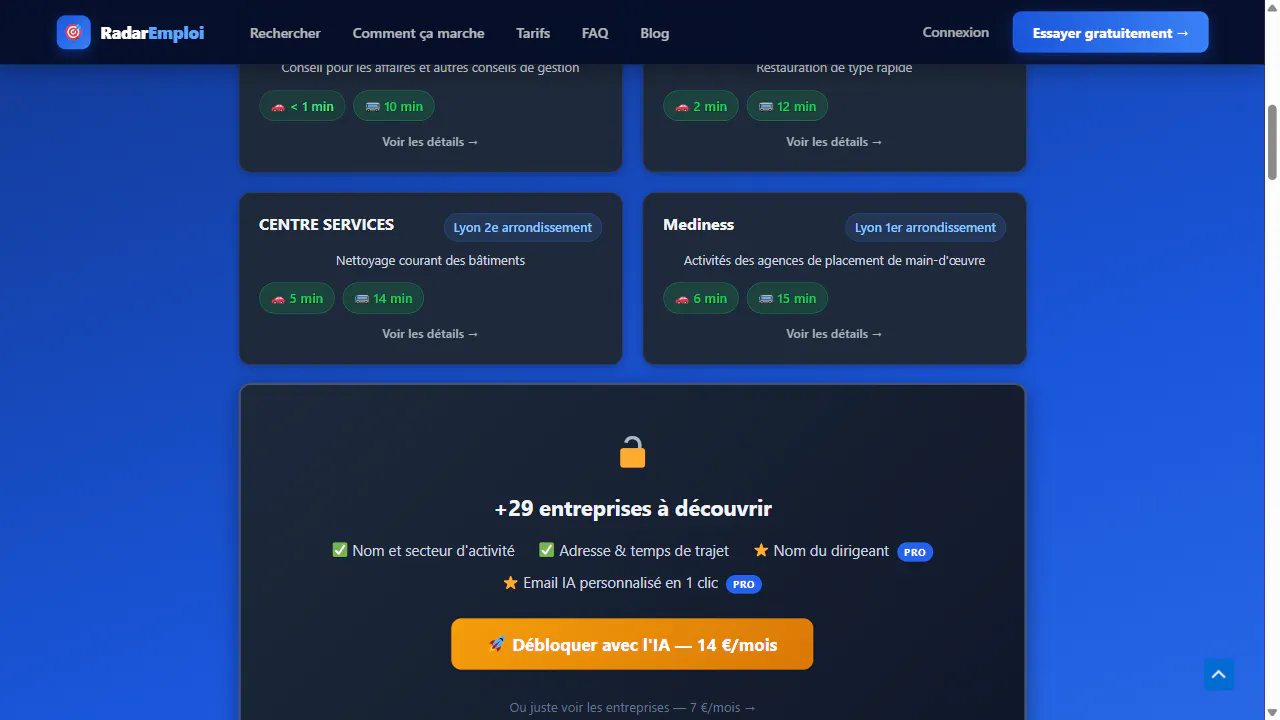Click the 'Conseil pour les affaires' description text
This screenshot has width=1280, height=720.
pyautogui.click(x=430, y=68)
